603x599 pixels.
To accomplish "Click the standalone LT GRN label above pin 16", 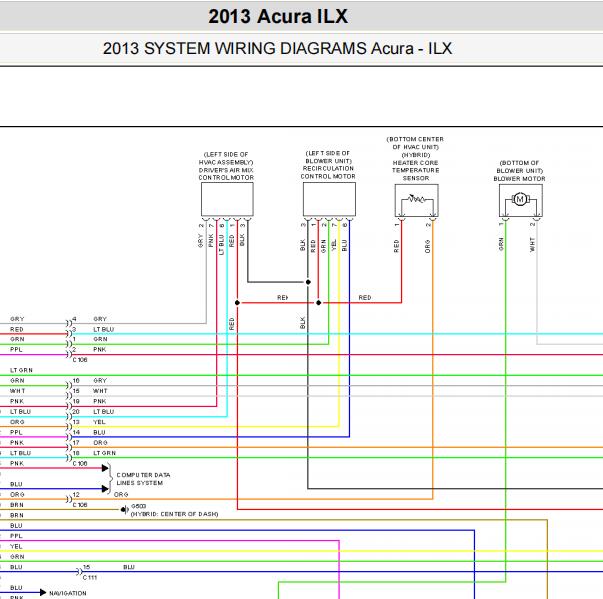I will coord(21,370).
